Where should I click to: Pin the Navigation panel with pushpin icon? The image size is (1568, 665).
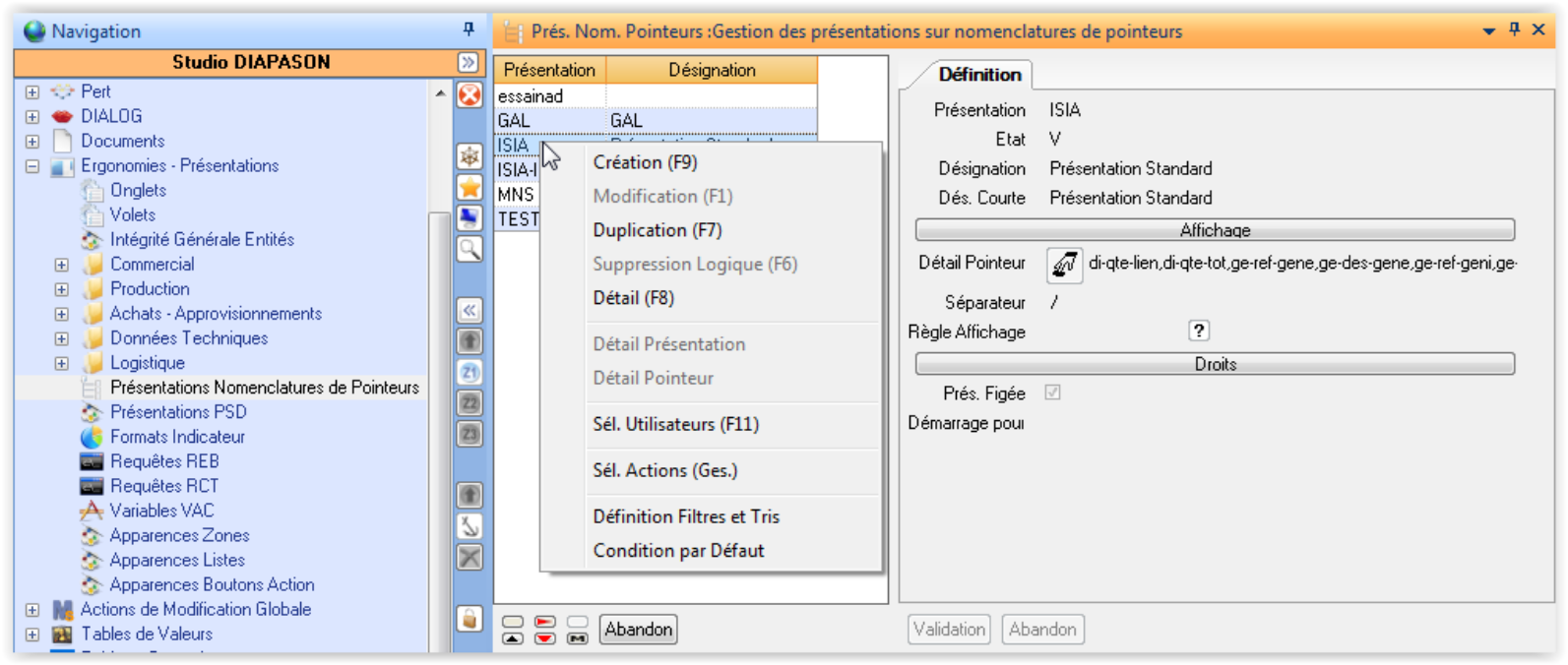tap(469, 30)
